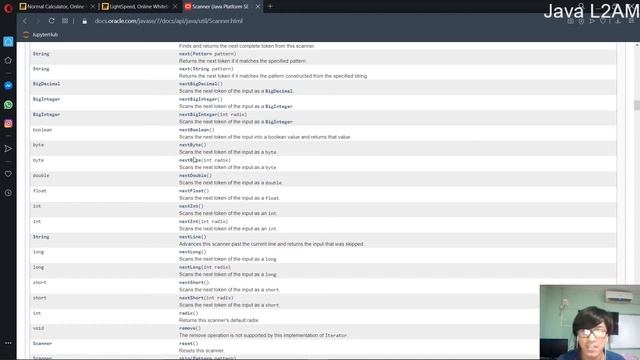The height and width of the screenshot is (360, 640).
Task: Close the Normal Calculator tab
Action: tap(93, 7)
